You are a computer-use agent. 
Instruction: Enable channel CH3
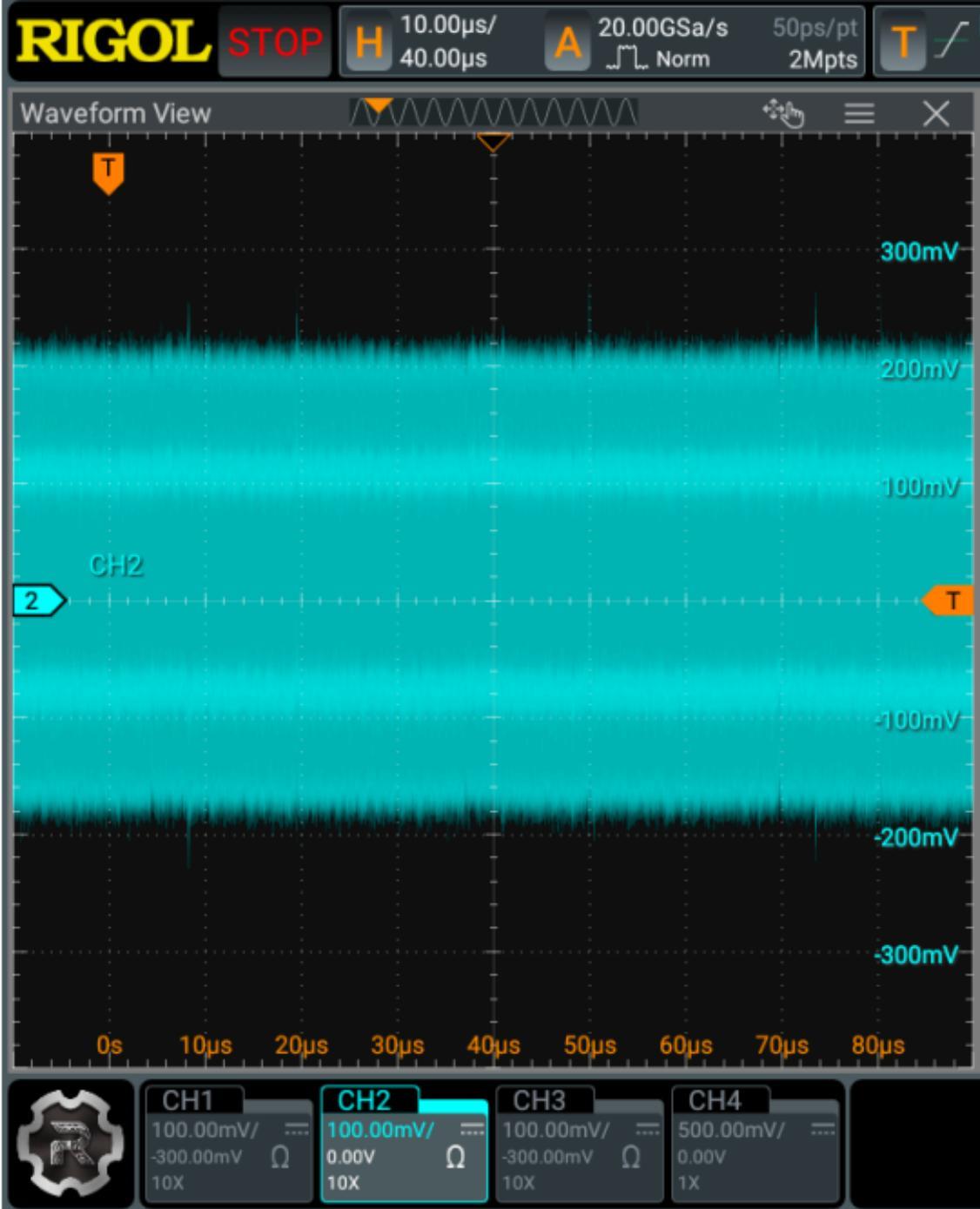[579, 1143]
